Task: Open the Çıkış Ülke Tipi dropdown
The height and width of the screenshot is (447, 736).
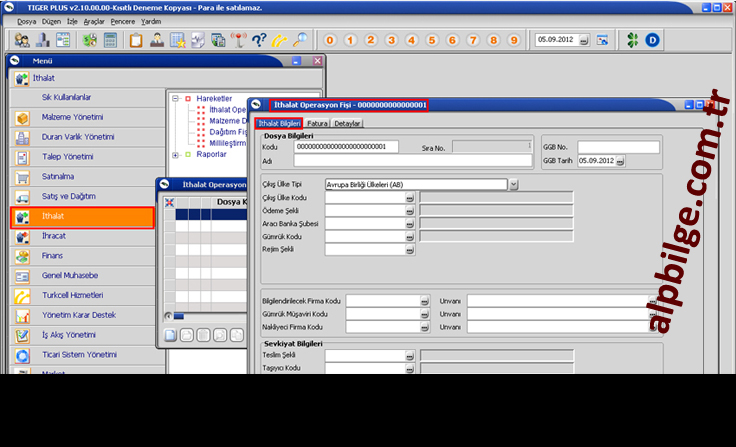Action: tap(513, 184)
